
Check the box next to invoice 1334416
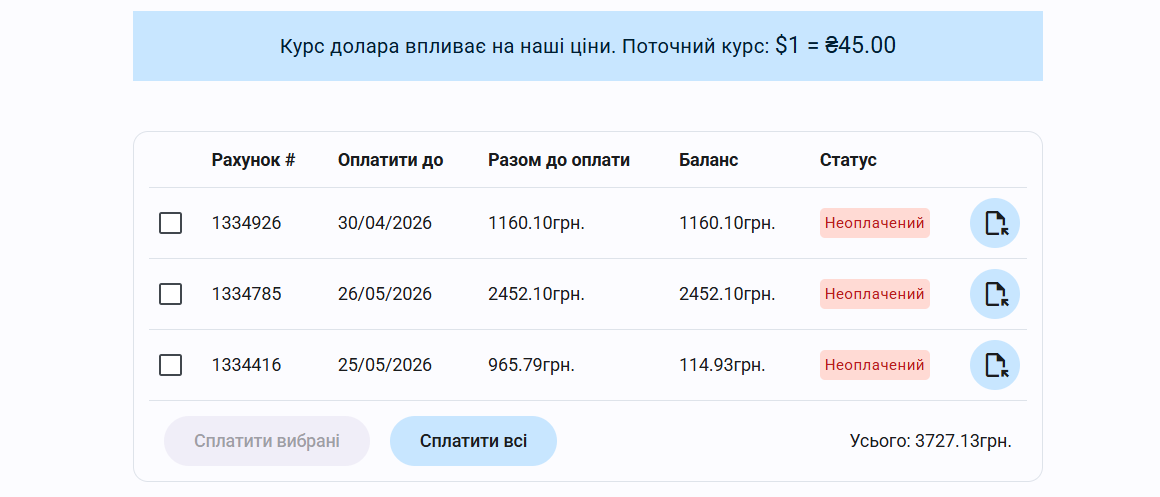pyautogui.click(x=171, y=365)
